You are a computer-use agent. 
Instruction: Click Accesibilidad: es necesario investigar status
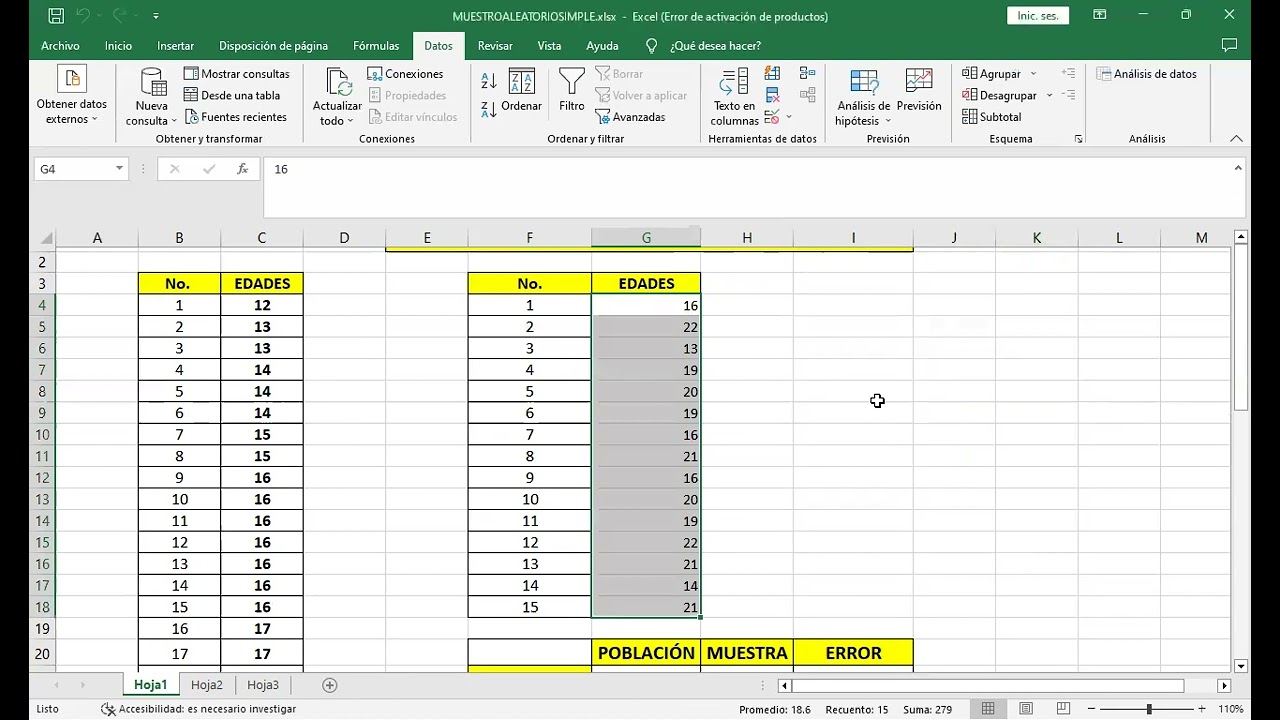198,709
